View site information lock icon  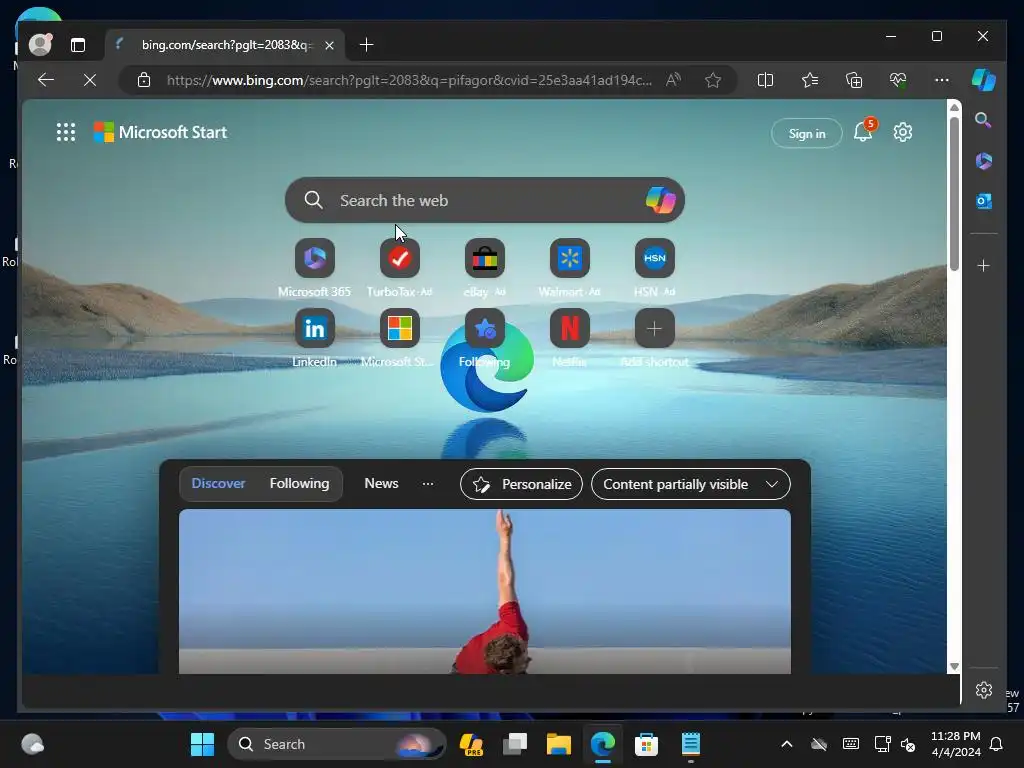tap(144, 80)
